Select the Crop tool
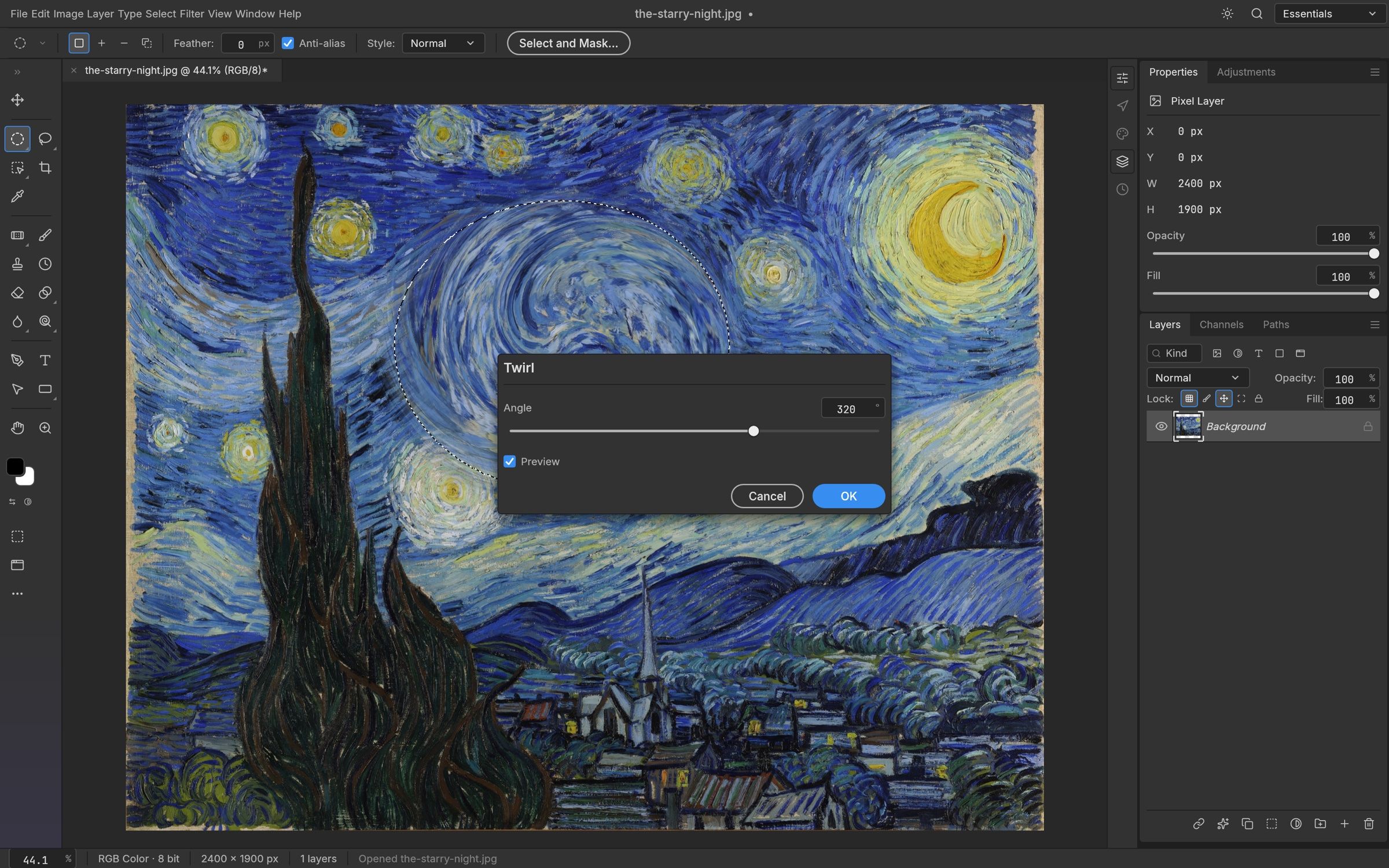The height and width of the screenshot is (868, 1389). coord(45,168)
